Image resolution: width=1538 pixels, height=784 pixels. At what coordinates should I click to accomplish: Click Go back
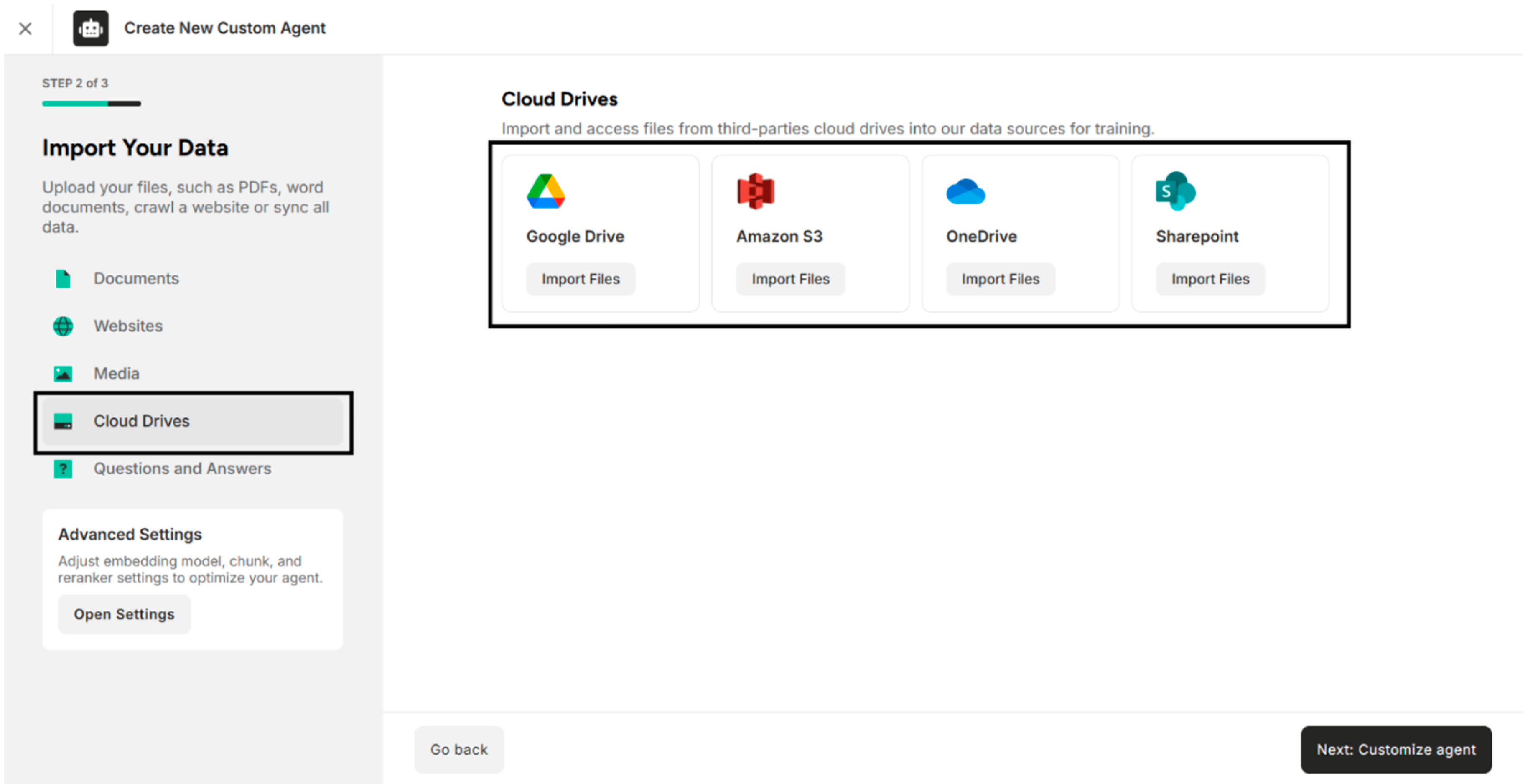(458, 749)
